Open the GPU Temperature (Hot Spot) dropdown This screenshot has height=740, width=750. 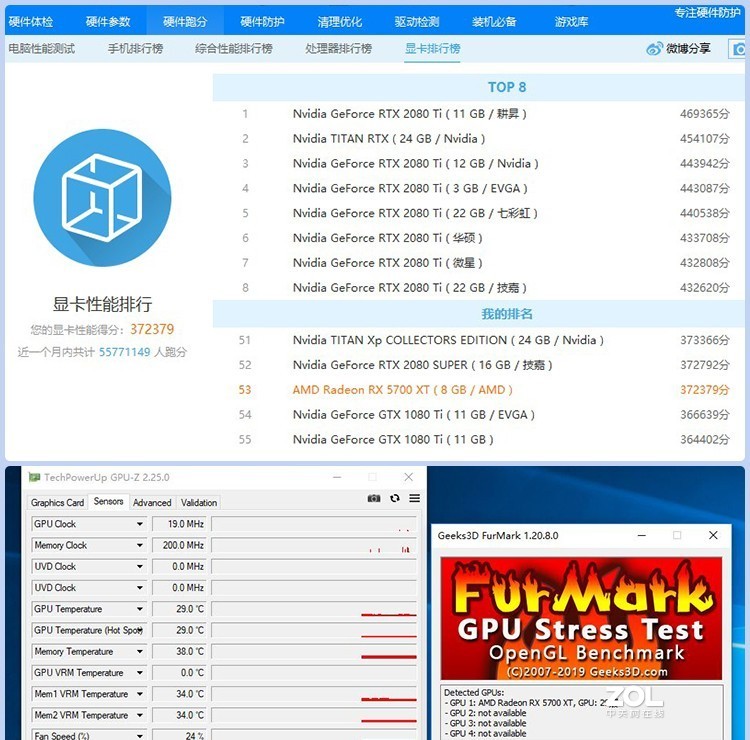pyautogui.click(x=140, y=630)
